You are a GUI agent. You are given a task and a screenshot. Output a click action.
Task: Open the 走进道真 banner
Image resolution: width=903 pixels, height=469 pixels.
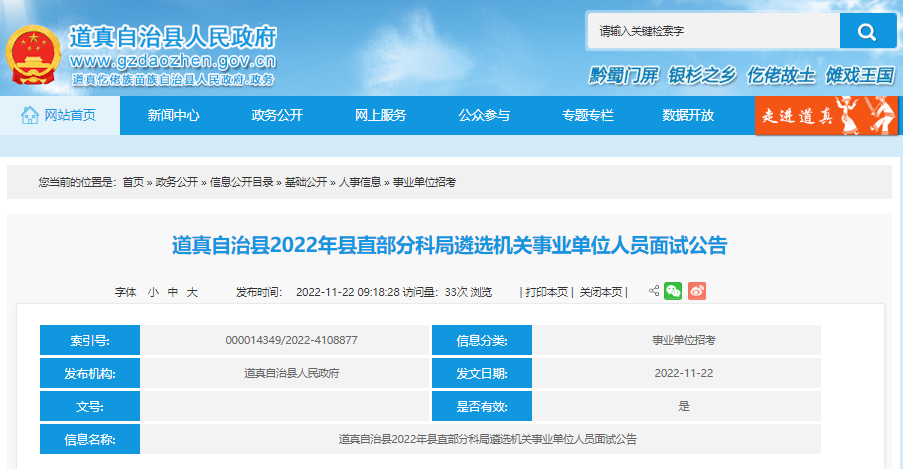[x=826, y=115]
